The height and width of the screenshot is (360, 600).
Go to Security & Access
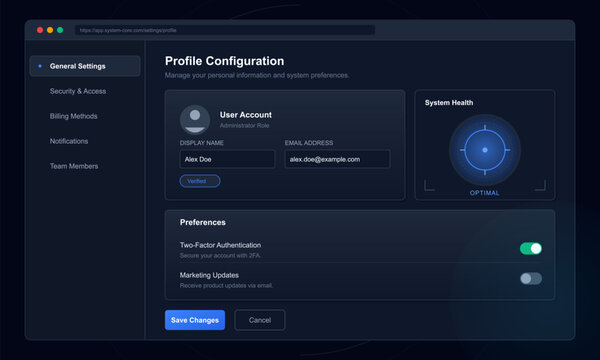[x=78, y=91]
